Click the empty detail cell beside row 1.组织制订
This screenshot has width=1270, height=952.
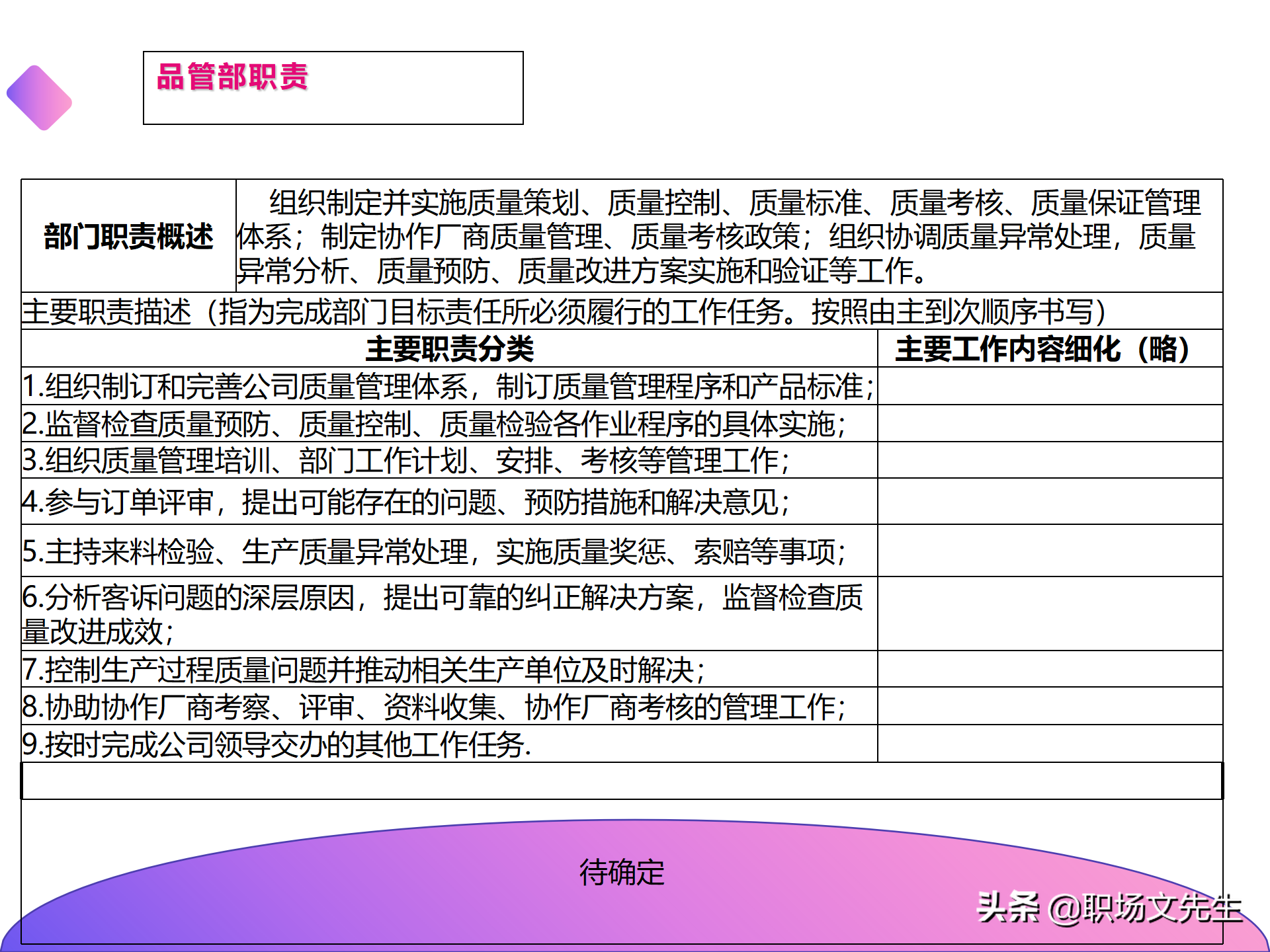pyautogui.click(x=1050, y=386)
